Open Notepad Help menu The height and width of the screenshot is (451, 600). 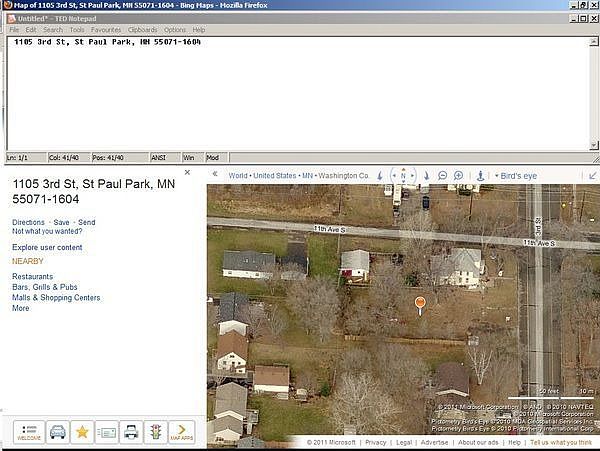click(199, 30)
